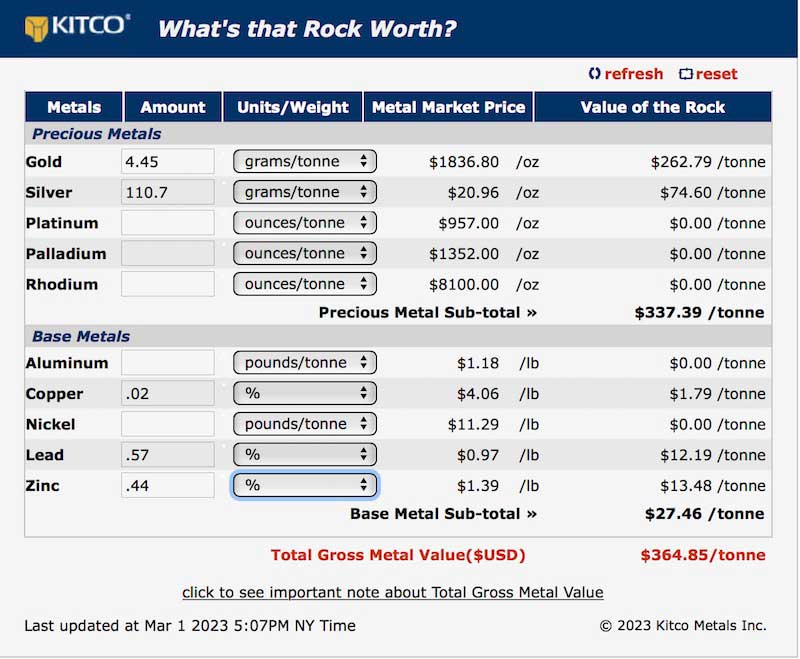Click the Nickel amount field

pos(168,424)
